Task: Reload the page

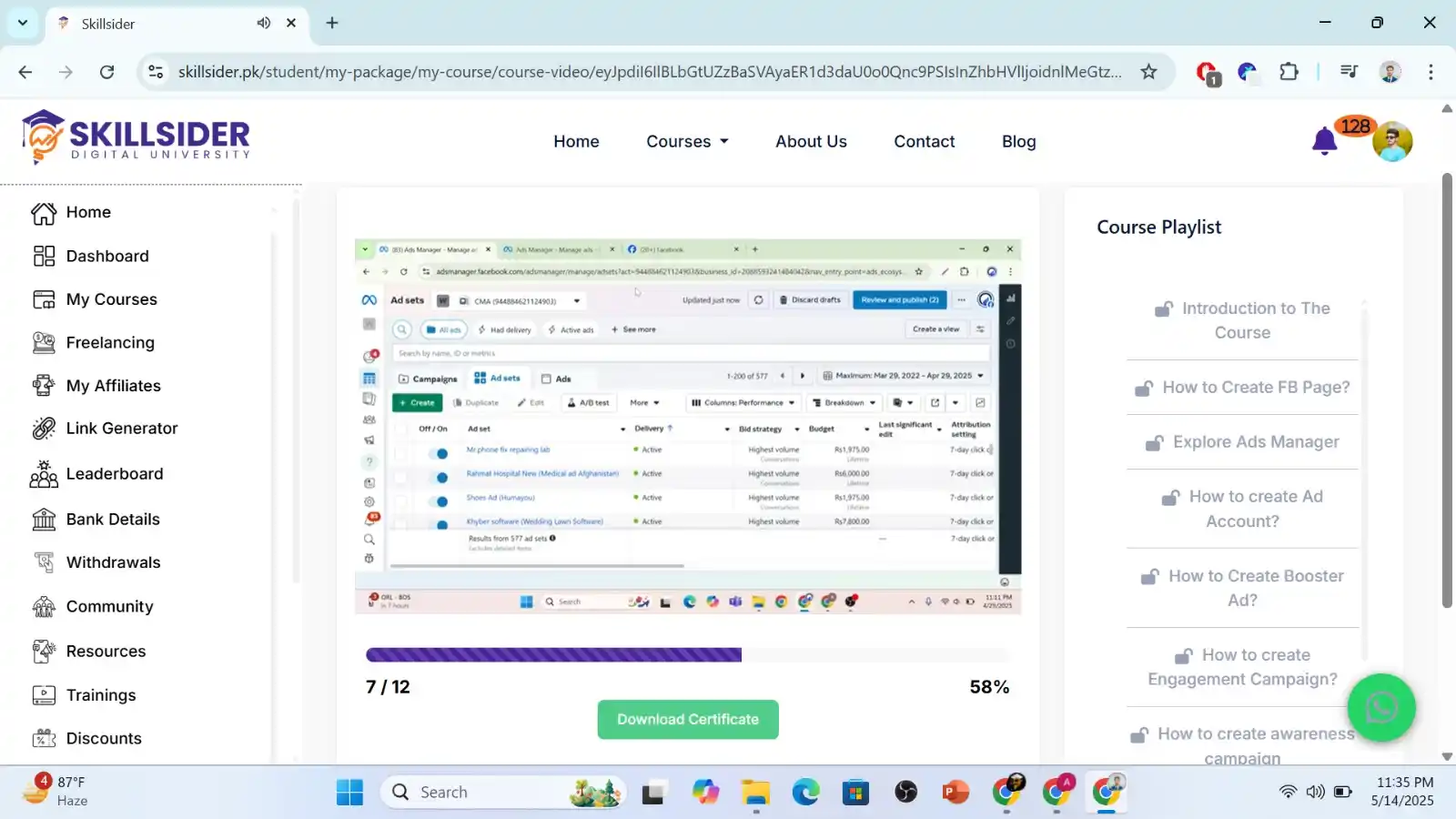Action: point(106,72)
